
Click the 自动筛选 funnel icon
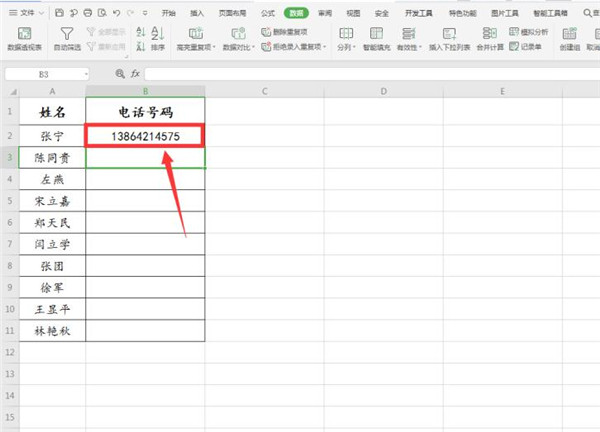coord(67,34)
